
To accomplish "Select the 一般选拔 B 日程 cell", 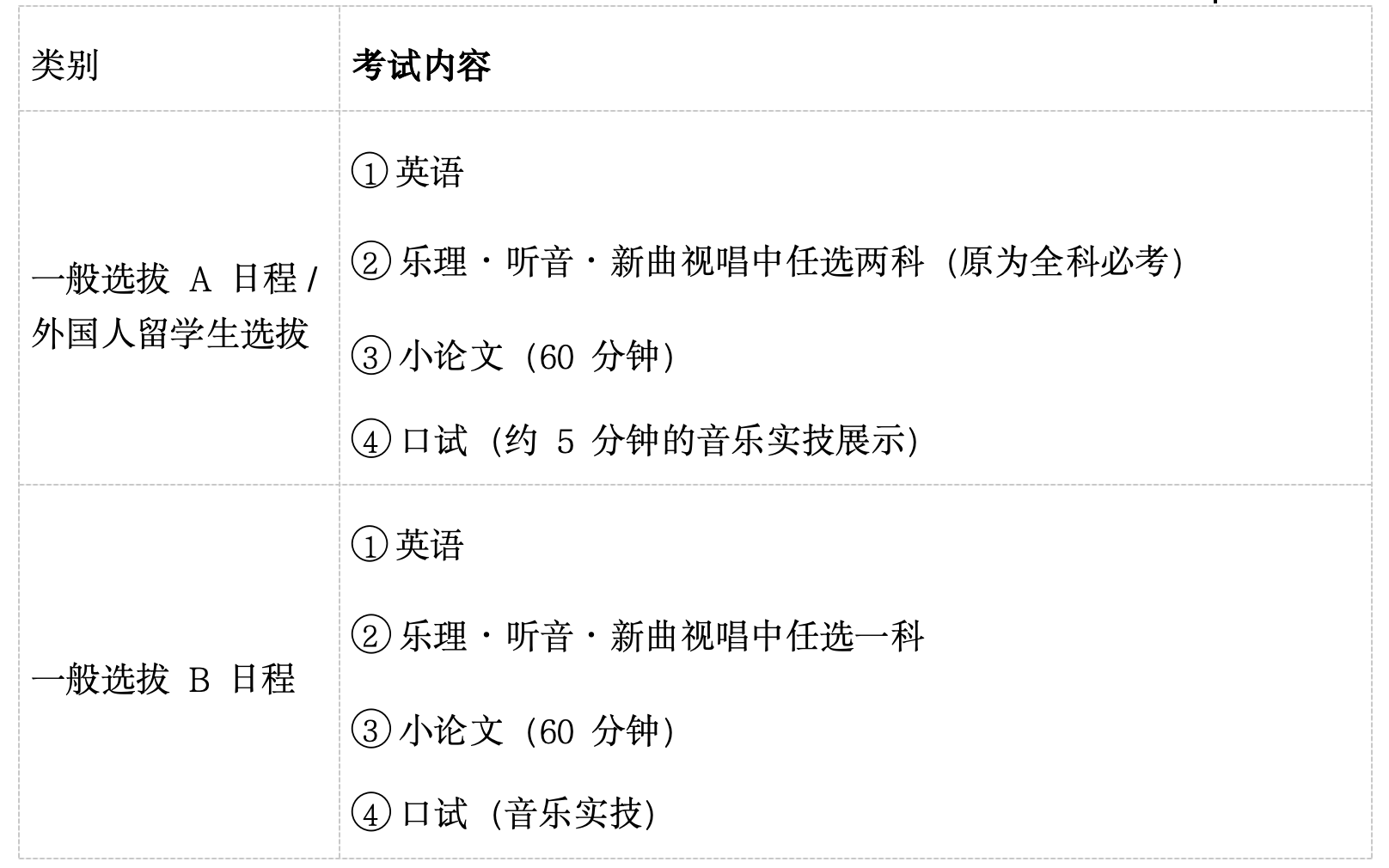I will pyautogui.click(x=179, y=671).
